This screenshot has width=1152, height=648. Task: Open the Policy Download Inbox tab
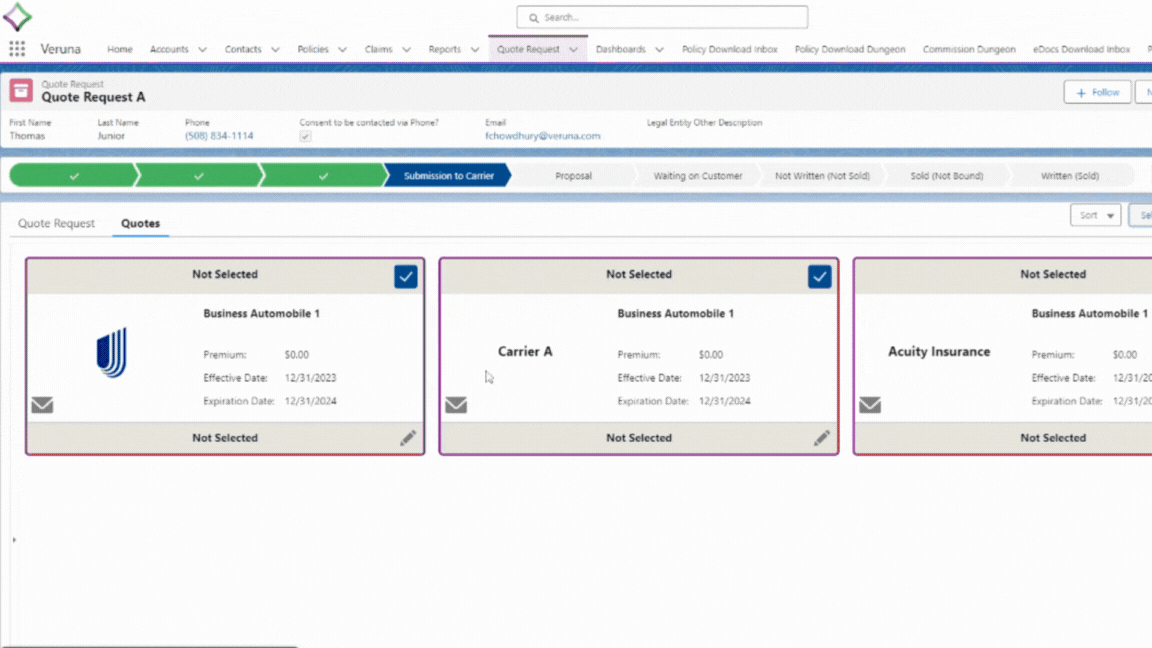730,49
